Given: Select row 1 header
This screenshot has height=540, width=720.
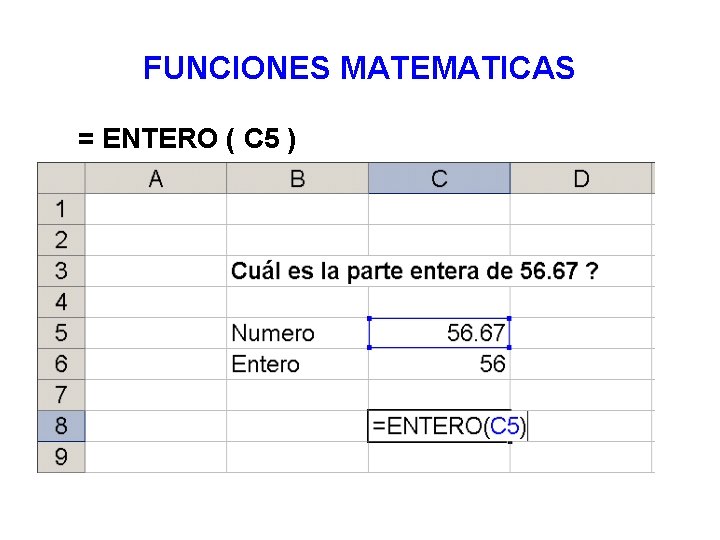Looking at the screenshot, I should click(x=61, y=209).
